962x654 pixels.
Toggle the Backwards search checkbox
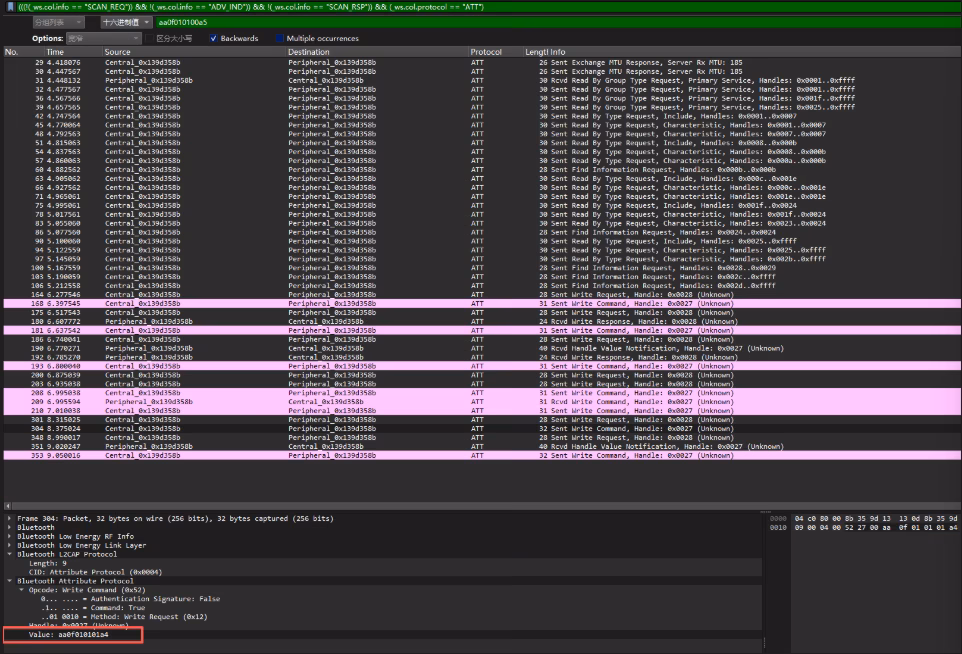(214, 38)
